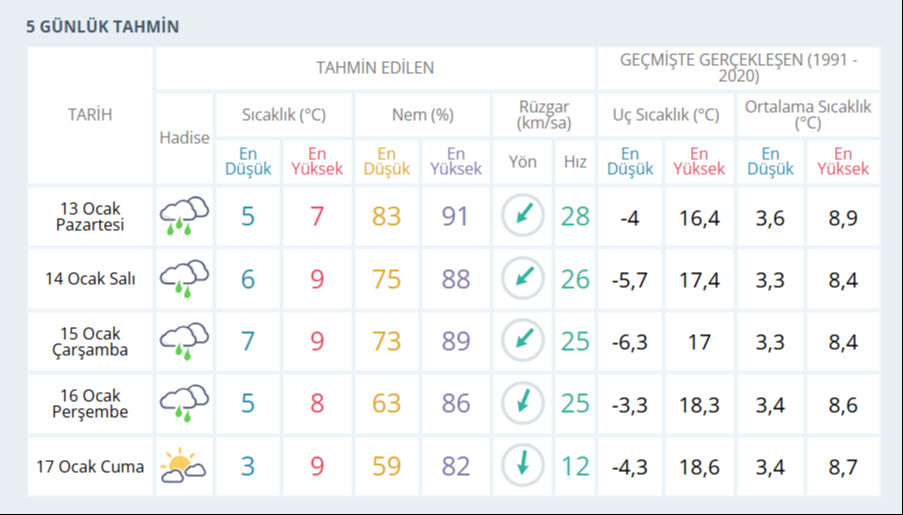
Task: Click the 'Nem (%)' column header
Action: tap(423, 115)
